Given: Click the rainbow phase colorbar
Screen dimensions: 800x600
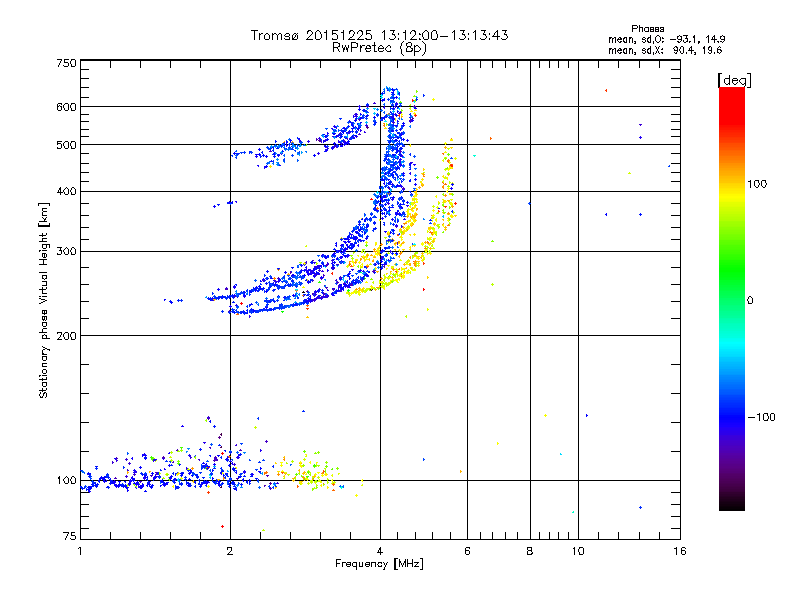Looking at the screenshot, I should [x=732, y=299].
